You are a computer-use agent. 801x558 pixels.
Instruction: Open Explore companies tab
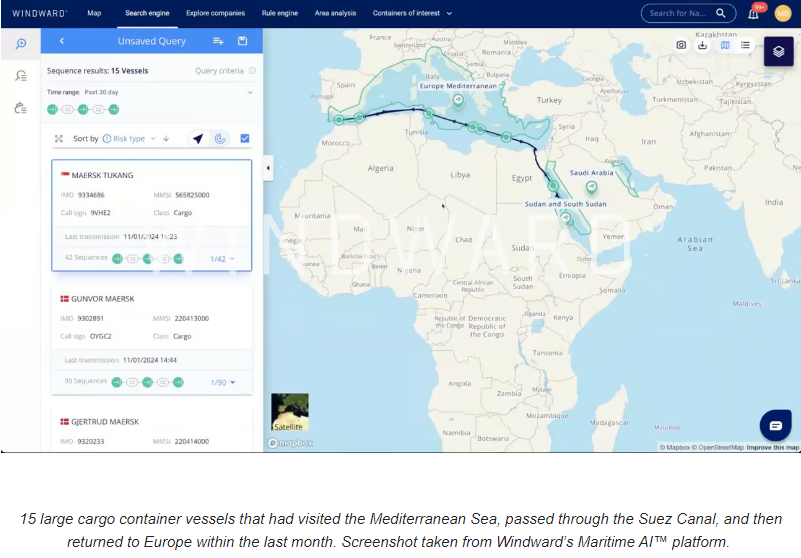point(216,13)
